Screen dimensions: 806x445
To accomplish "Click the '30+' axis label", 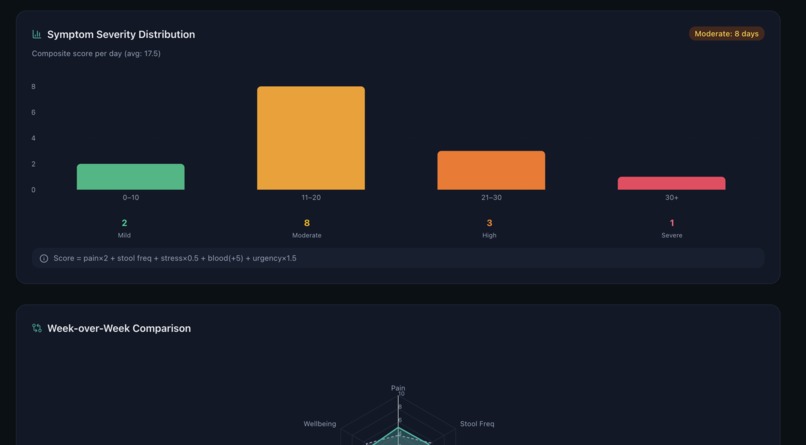I will click(x=671, y=197).
